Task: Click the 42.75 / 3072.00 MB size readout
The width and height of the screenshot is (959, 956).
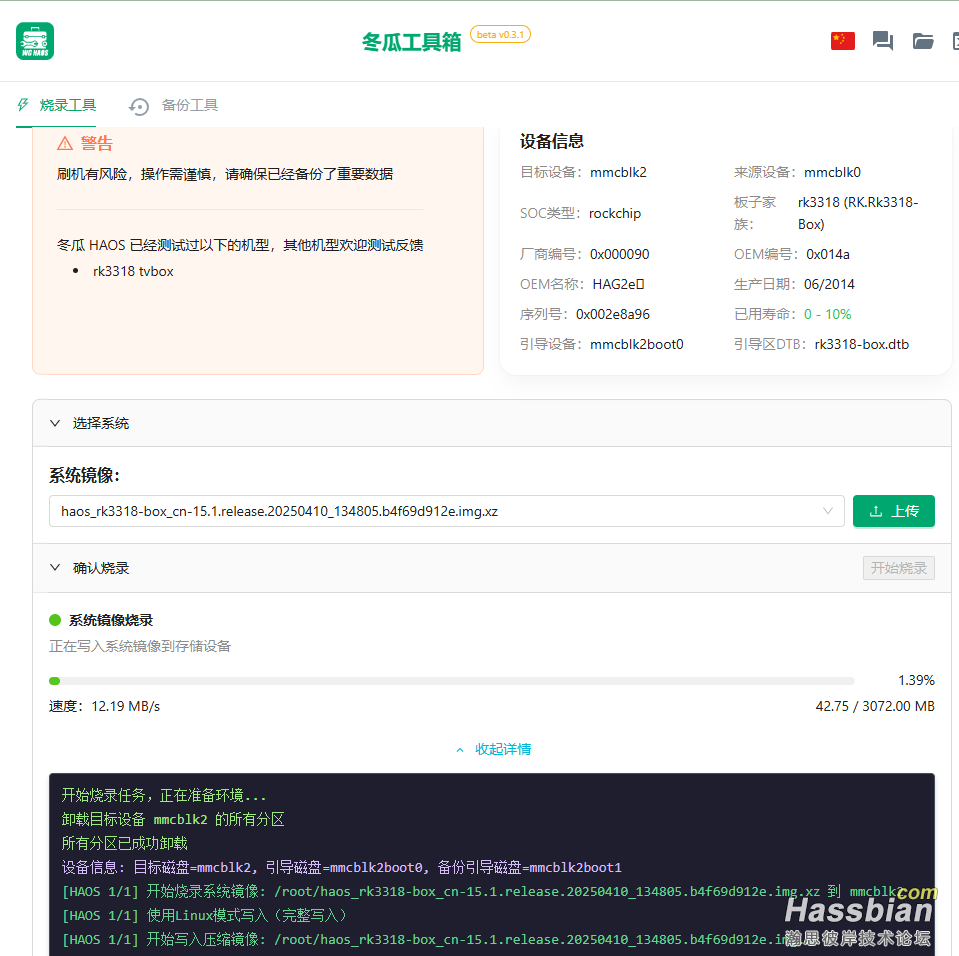Action: click(x=875, y=706)
